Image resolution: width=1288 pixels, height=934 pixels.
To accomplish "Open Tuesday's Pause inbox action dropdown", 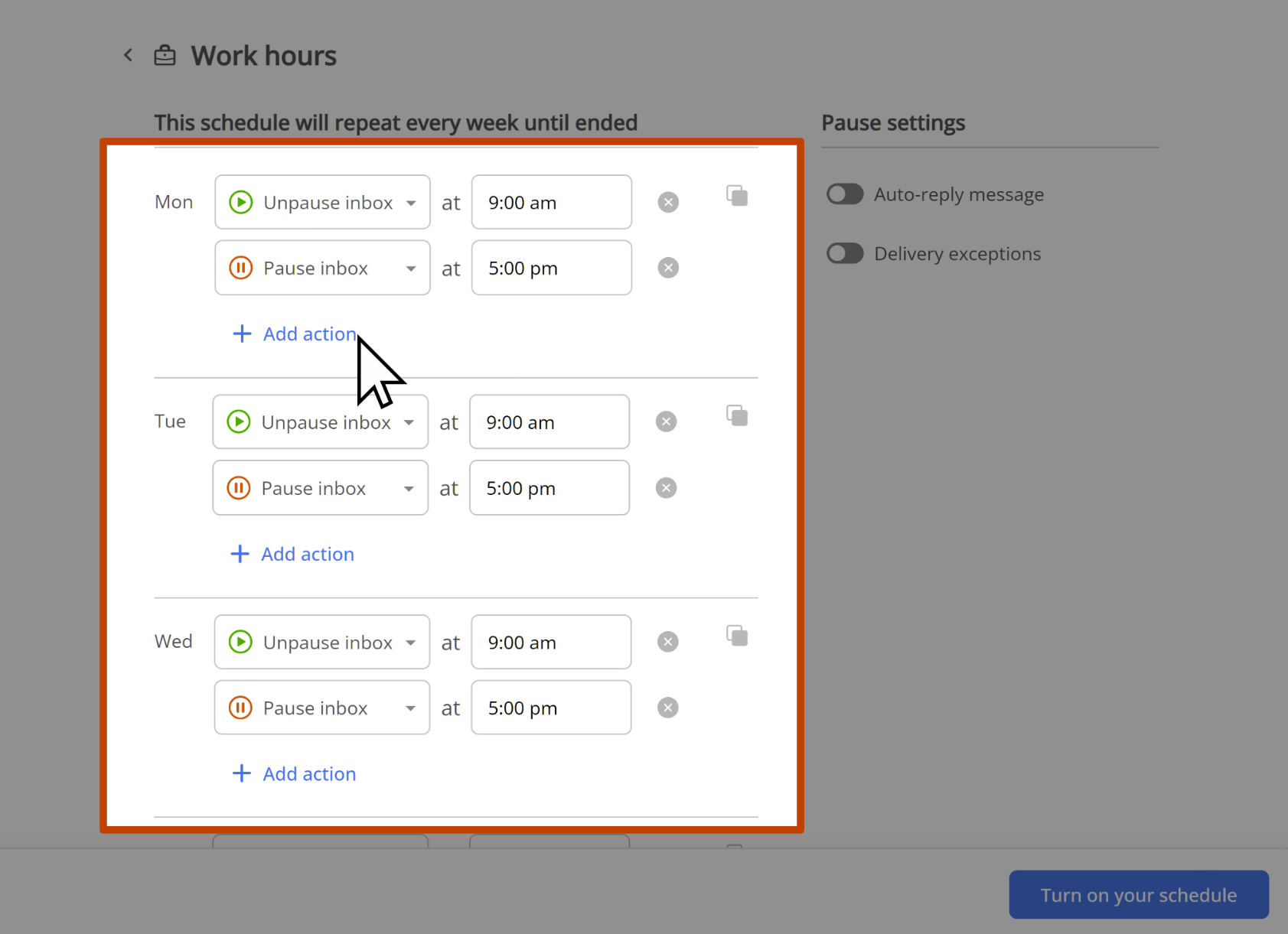I will (x=320, y=488).
